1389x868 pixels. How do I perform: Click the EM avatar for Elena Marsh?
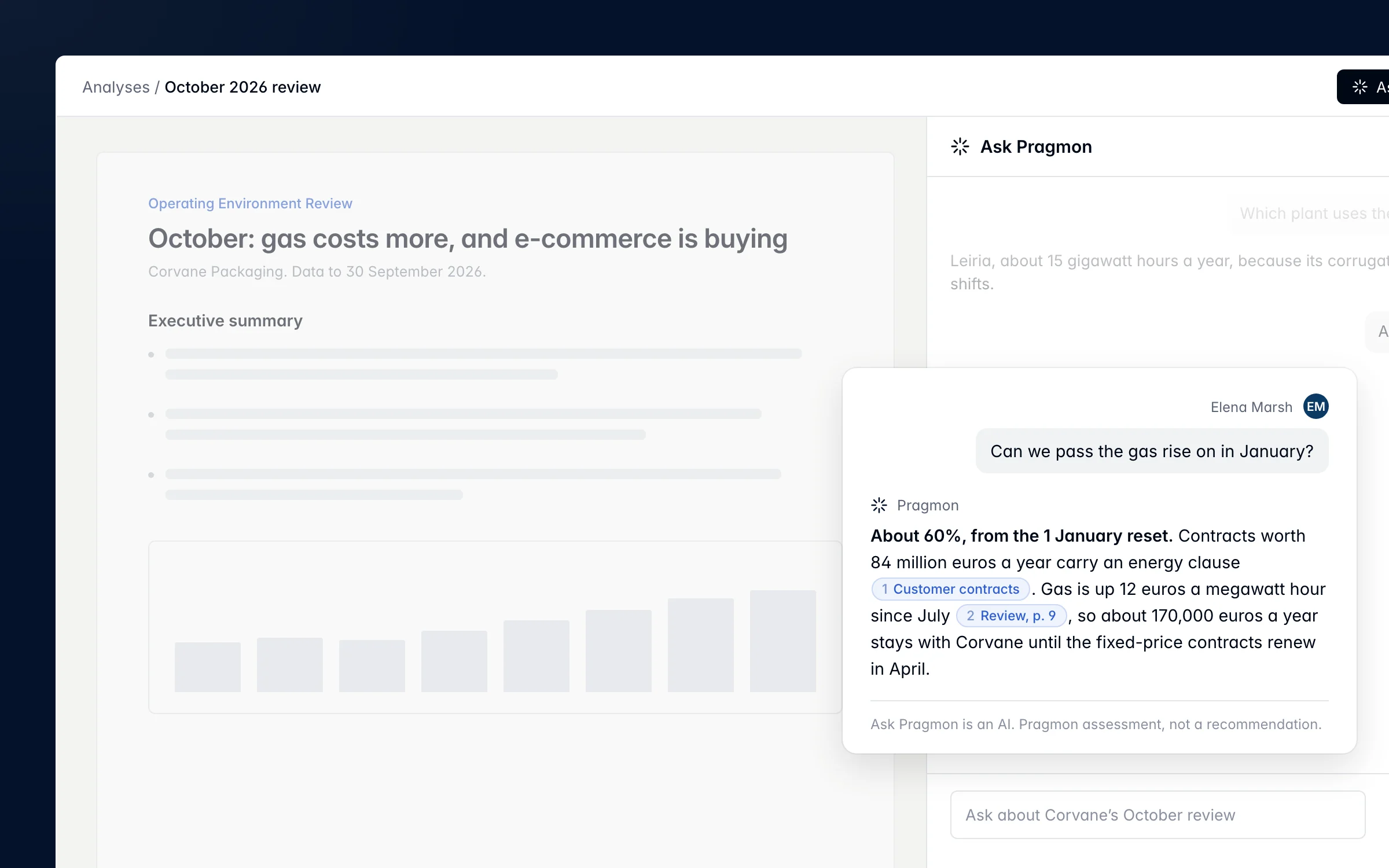click(1315, 407)
